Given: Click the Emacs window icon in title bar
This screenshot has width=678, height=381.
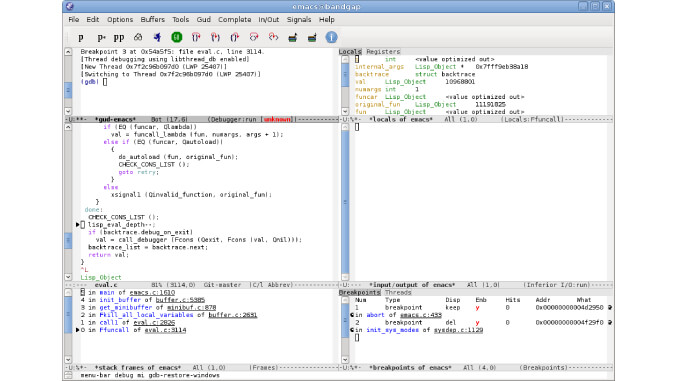Looking at the screenshot, I should (70, 6).
